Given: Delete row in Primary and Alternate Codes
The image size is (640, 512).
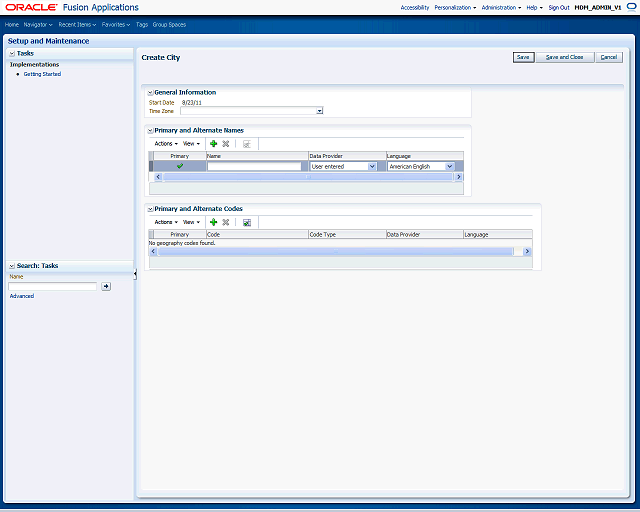Looking at the screenshot, I should [225, 222].
